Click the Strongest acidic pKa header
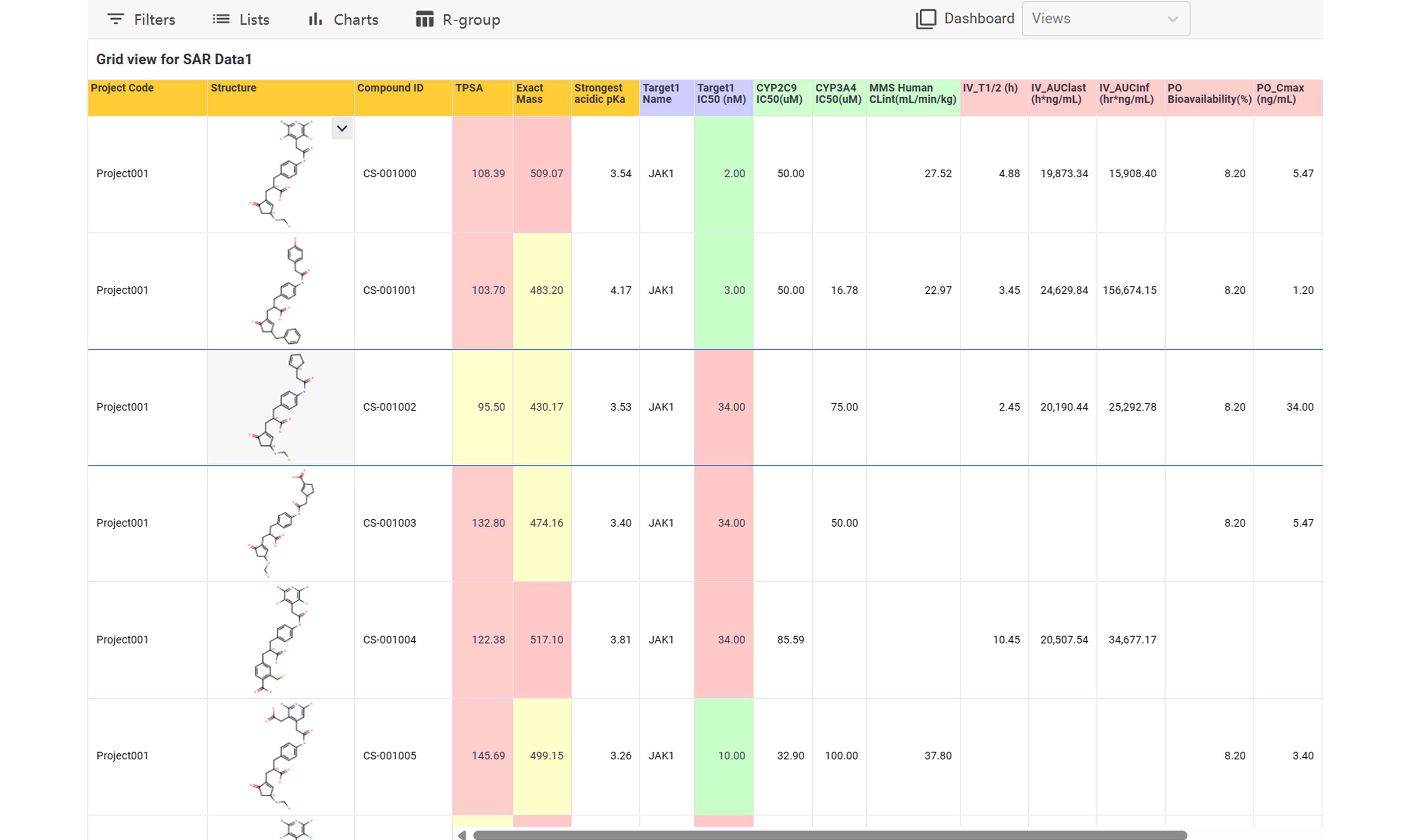This screenshot has width=1406, height=840. coord(605,98)
